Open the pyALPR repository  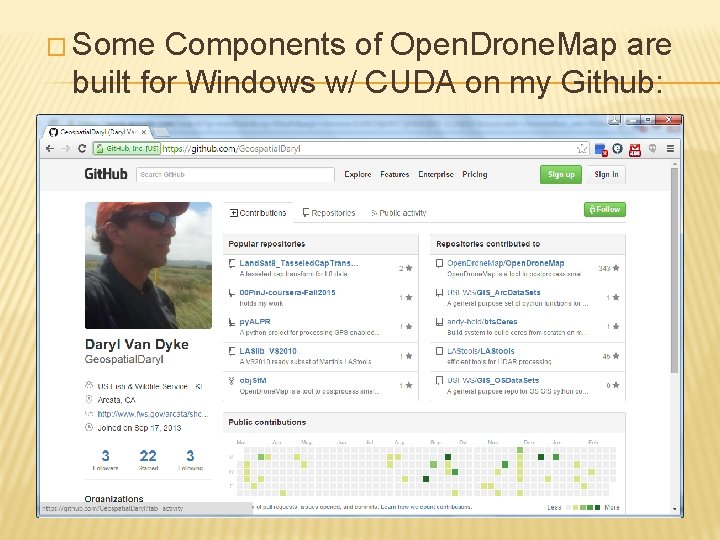point(255,321)
